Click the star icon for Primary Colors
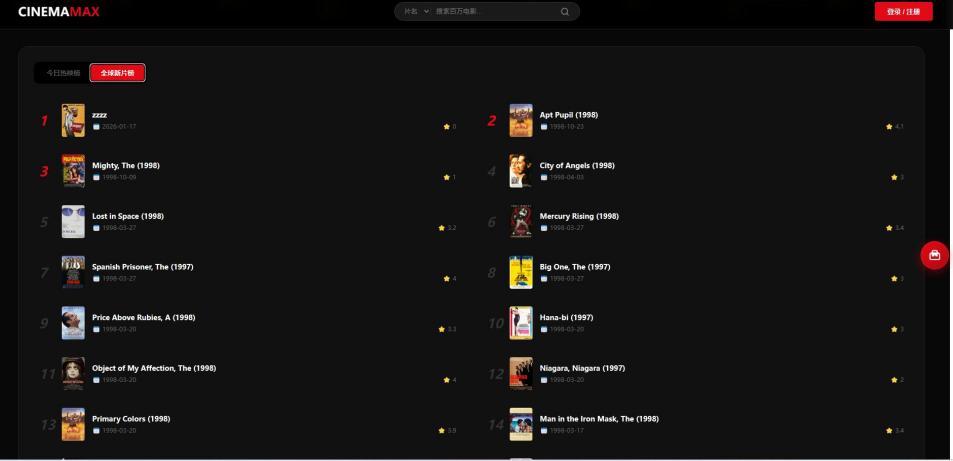The image size is (953, 461). coord(442,431)
